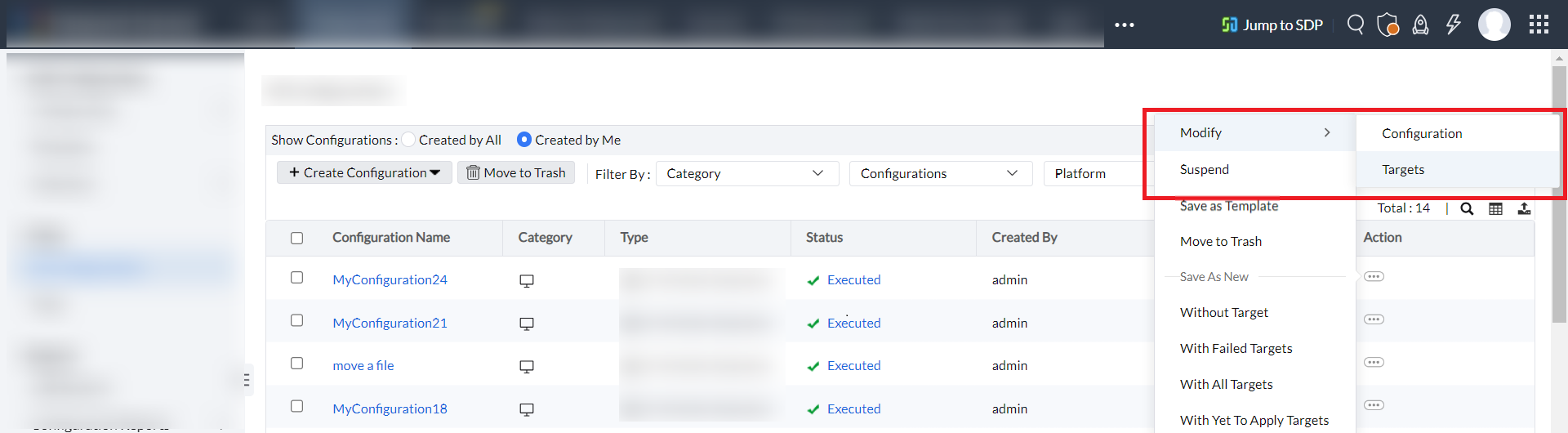The width and height of the screenshot is (1568, 433).
Task: Search the configurations table
Action: [1467, 208]
